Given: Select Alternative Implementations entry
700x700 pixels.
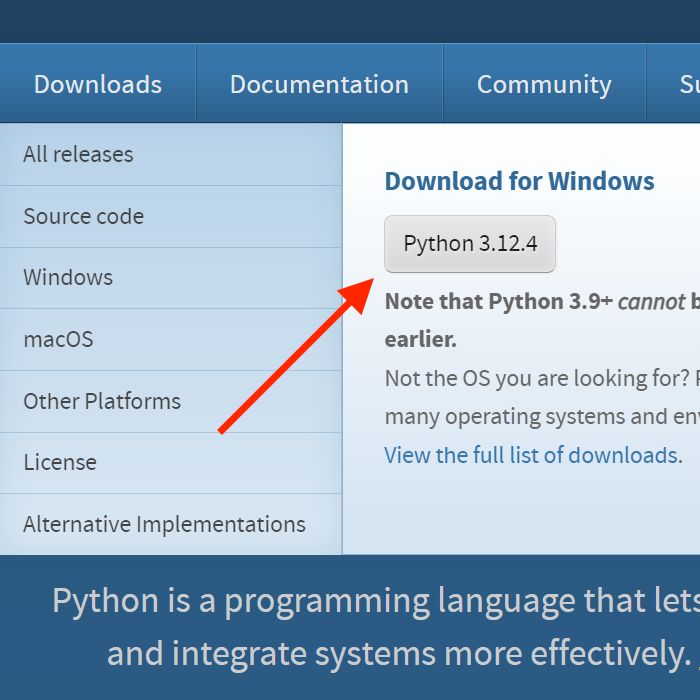Looking at the screenshot, I should [x=171, y=524].
